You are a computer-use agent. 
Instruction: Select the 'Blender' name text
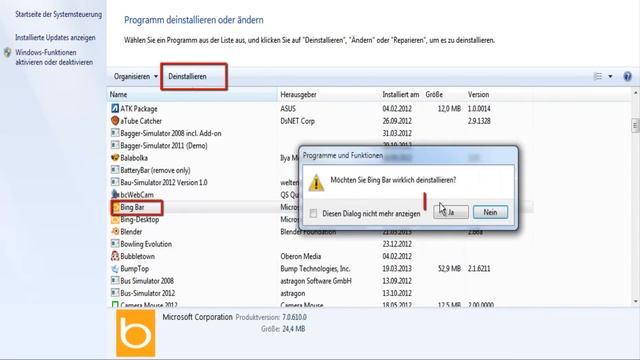point(131,231)
